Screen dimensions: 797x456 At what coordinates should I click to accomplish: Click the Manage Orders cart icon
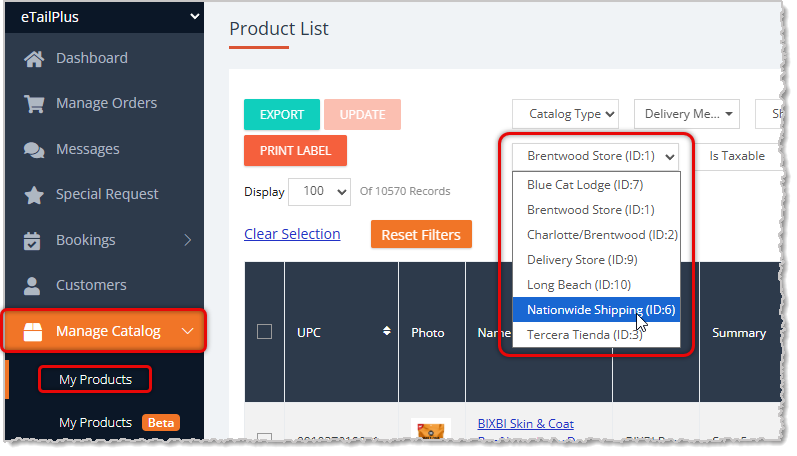[x=34, y=104]
